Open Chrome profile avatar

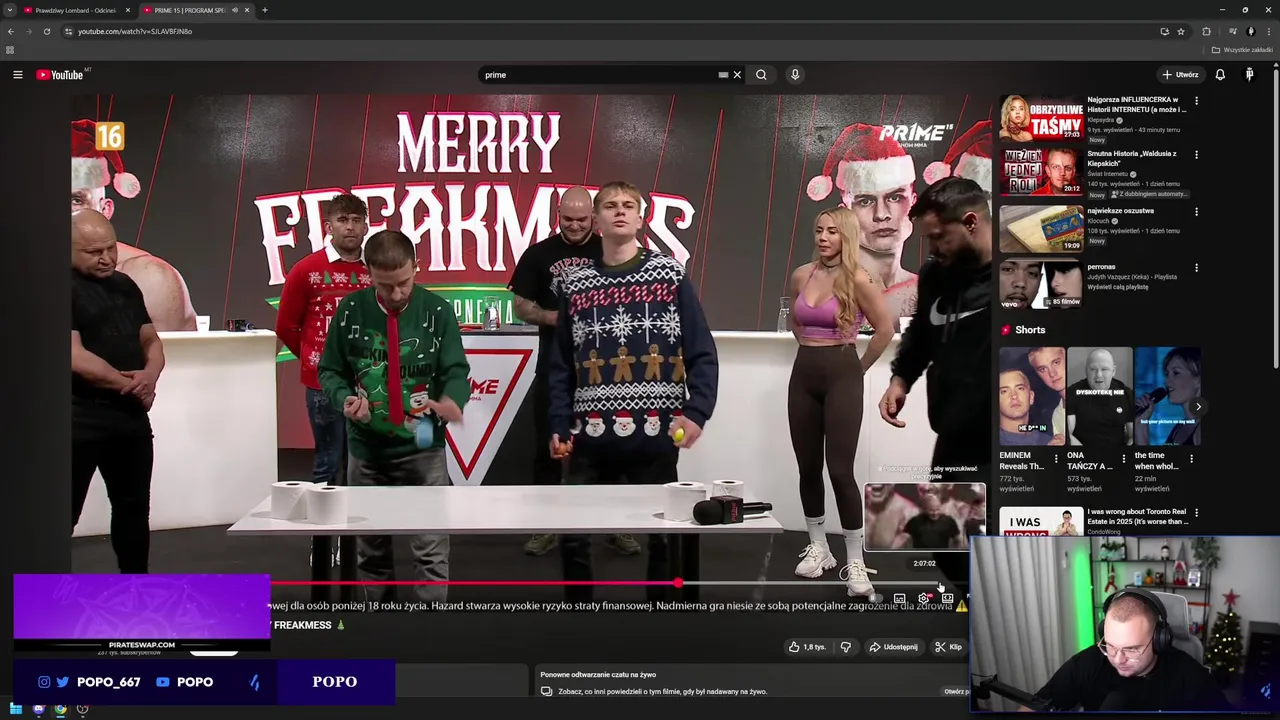click(x=1250, y=31)
